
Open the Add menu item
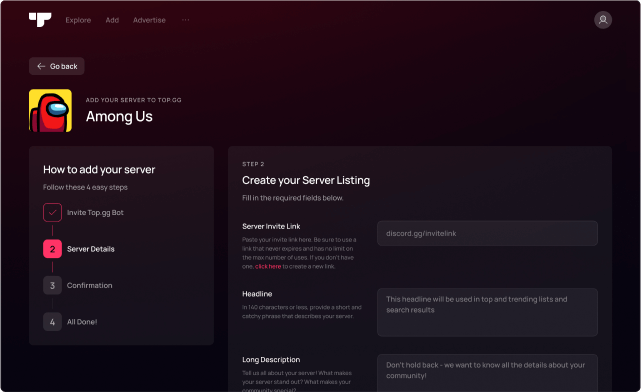point(112,20)
